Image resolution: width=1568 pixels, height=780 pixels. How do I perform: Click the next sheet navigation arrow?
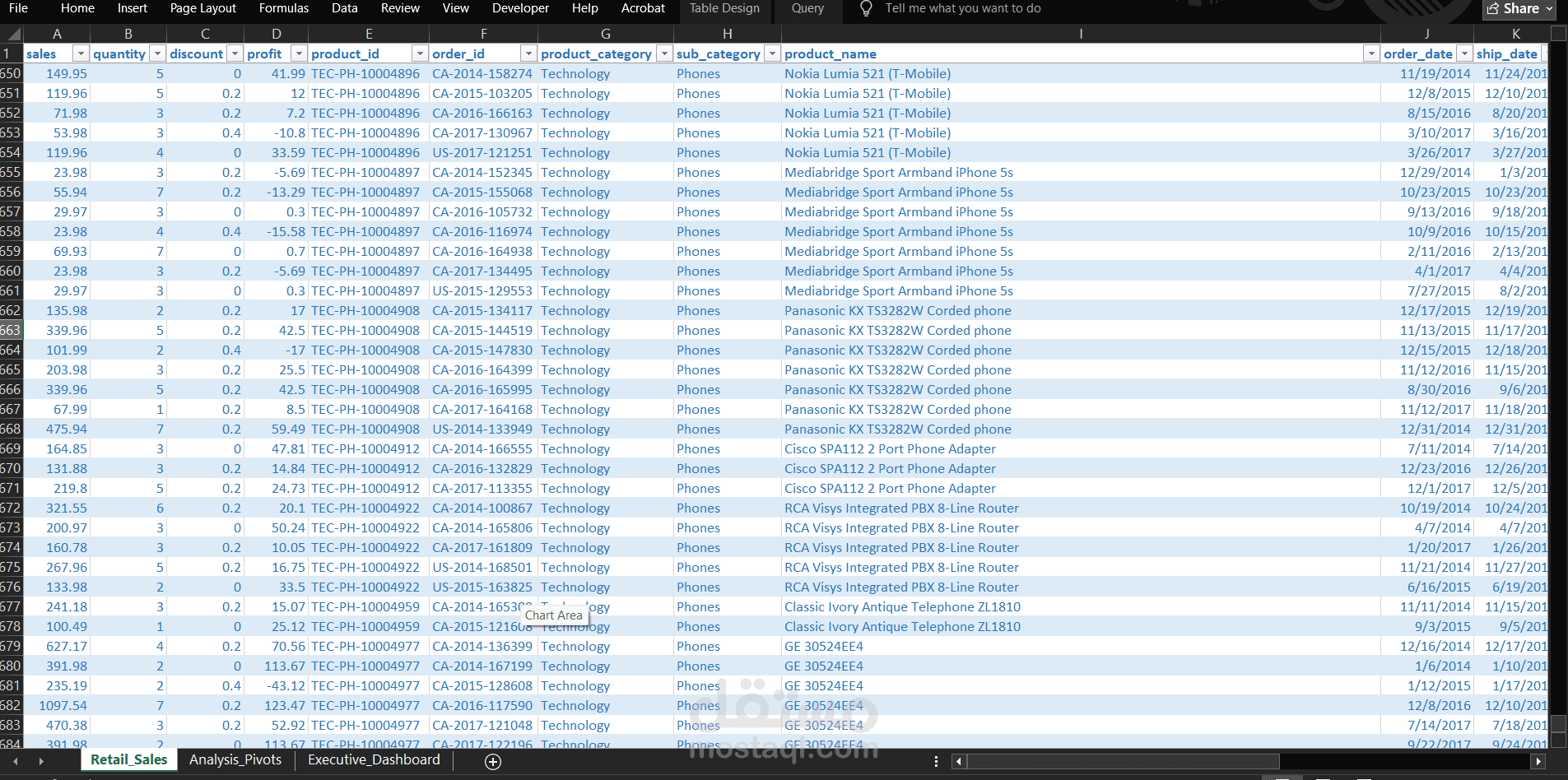[x=41, y=762]
